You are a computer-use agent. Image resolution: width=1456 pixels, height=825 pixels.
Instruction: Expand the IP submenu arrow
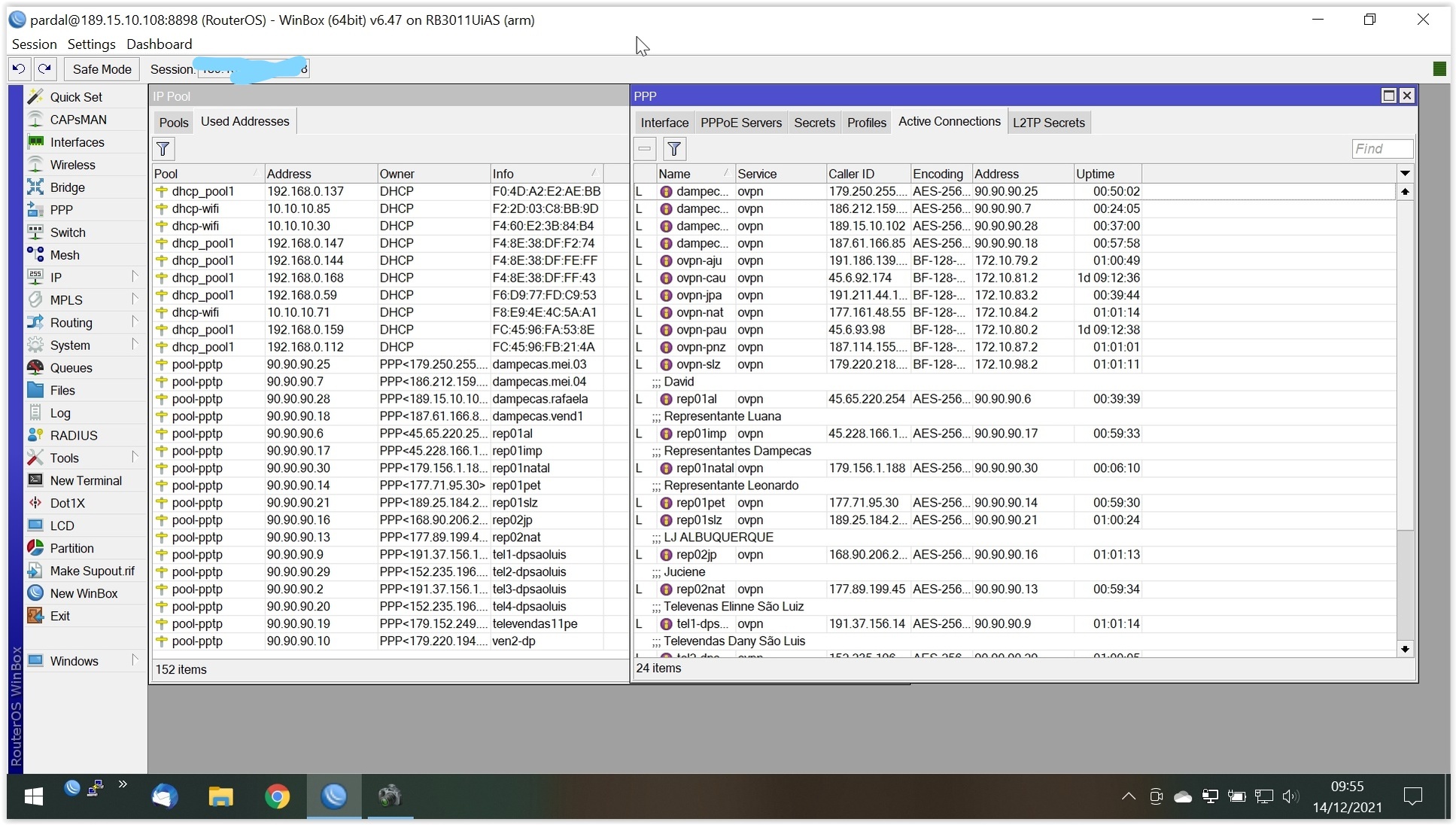tap(135, 276)
